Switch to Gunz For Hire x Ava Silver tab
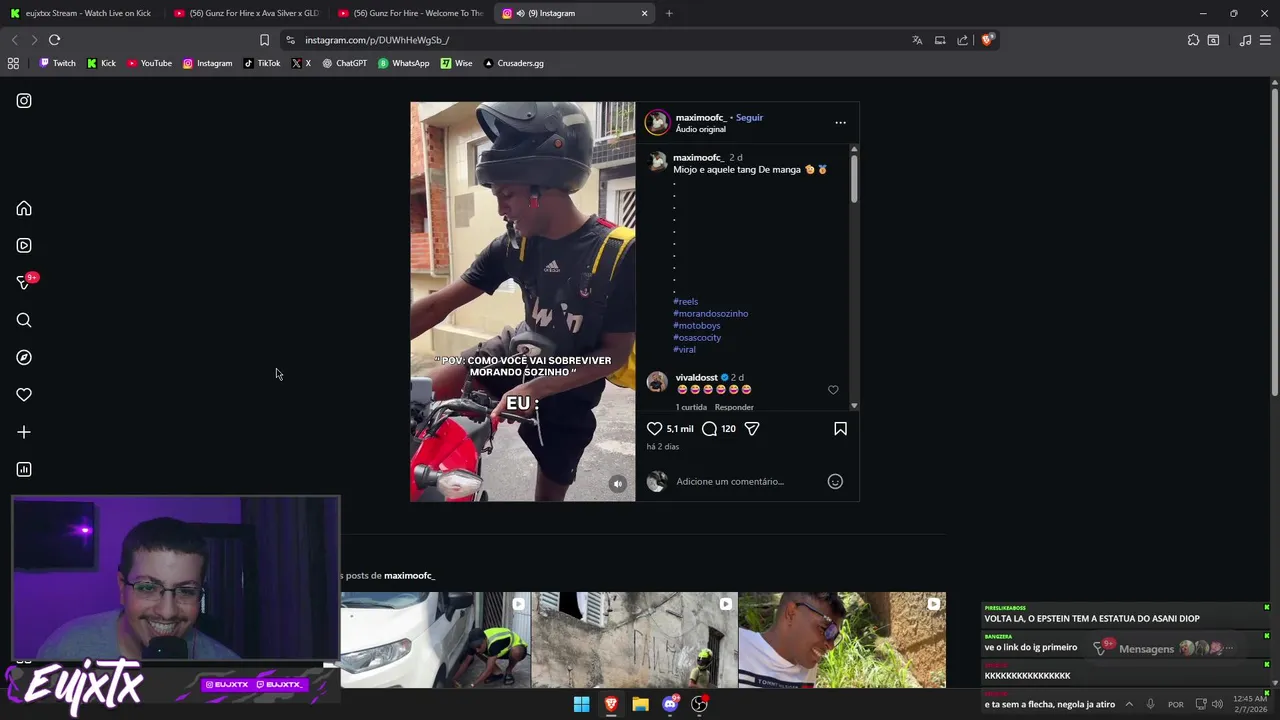Viewport: 1280px width, 720px height. click(247, 13)
